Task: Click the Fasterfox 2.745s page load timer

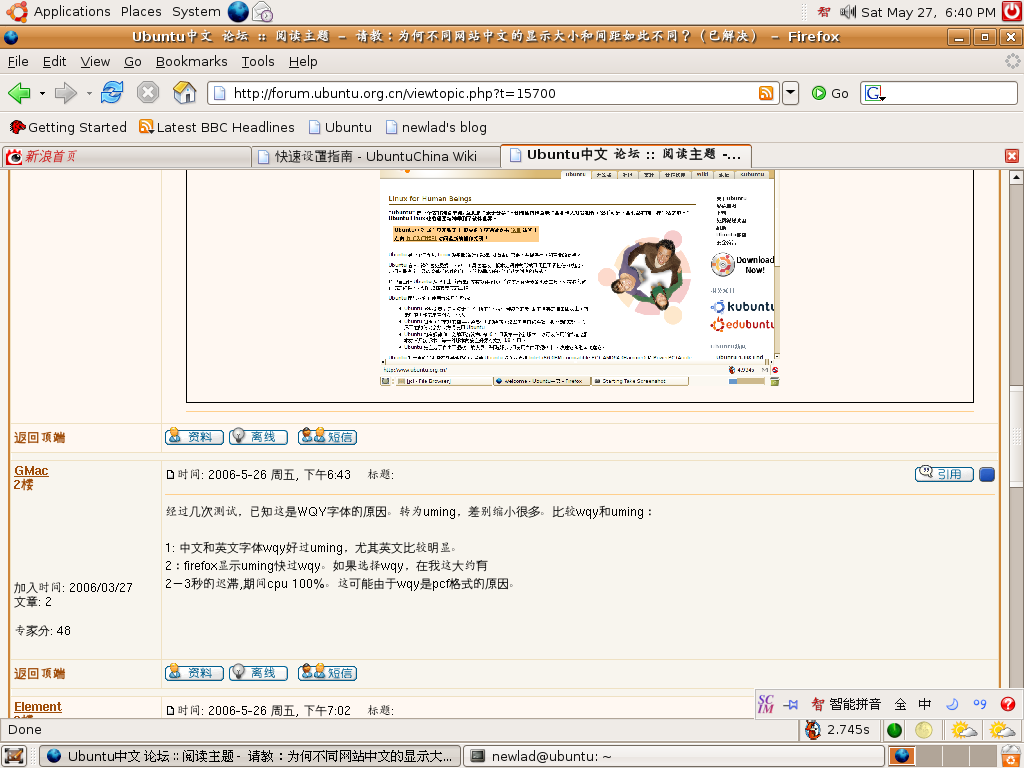Action: pyautogui.click(x=838, y=729)
